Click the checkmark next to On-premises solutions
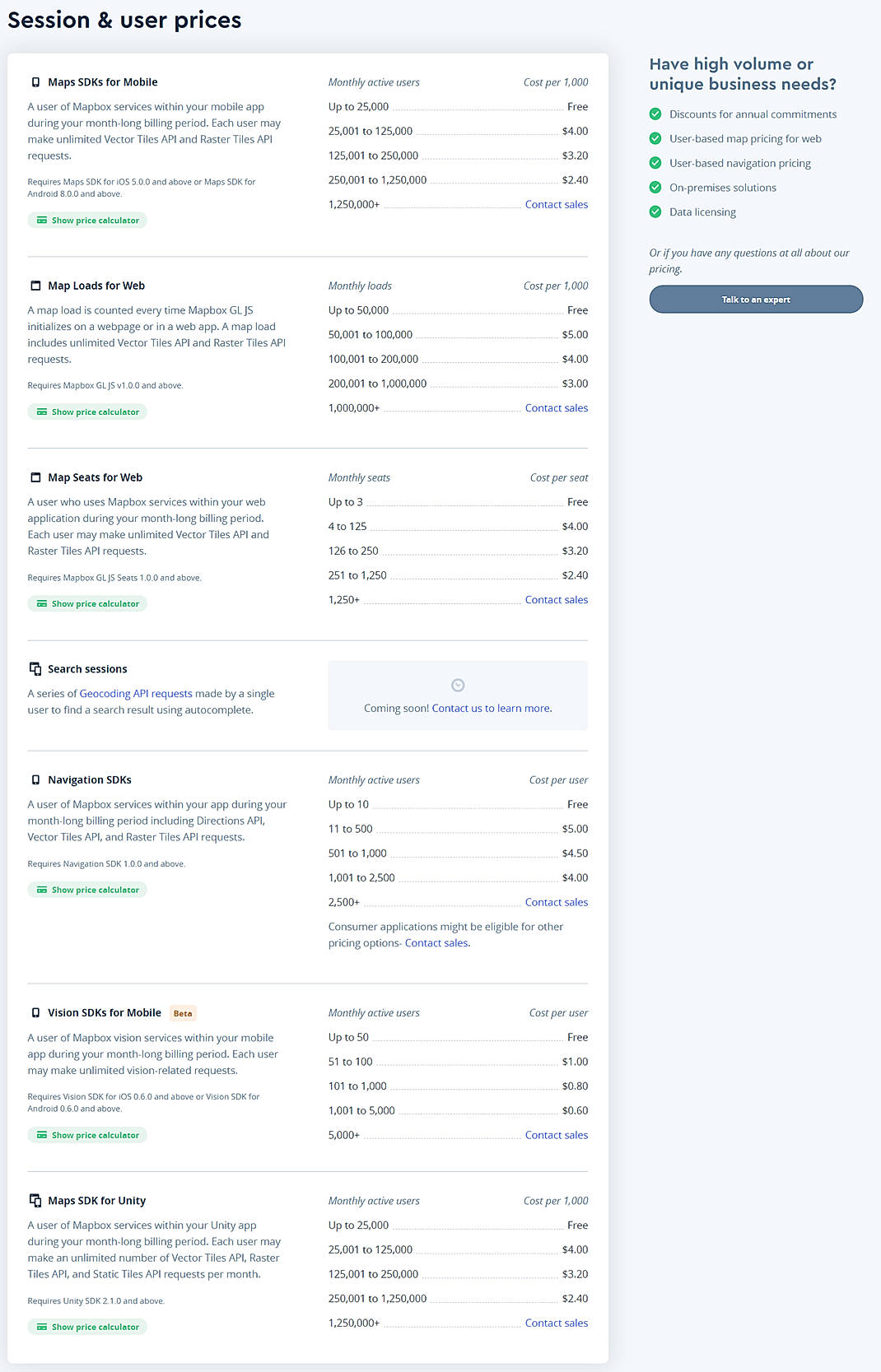 point(655,187)
